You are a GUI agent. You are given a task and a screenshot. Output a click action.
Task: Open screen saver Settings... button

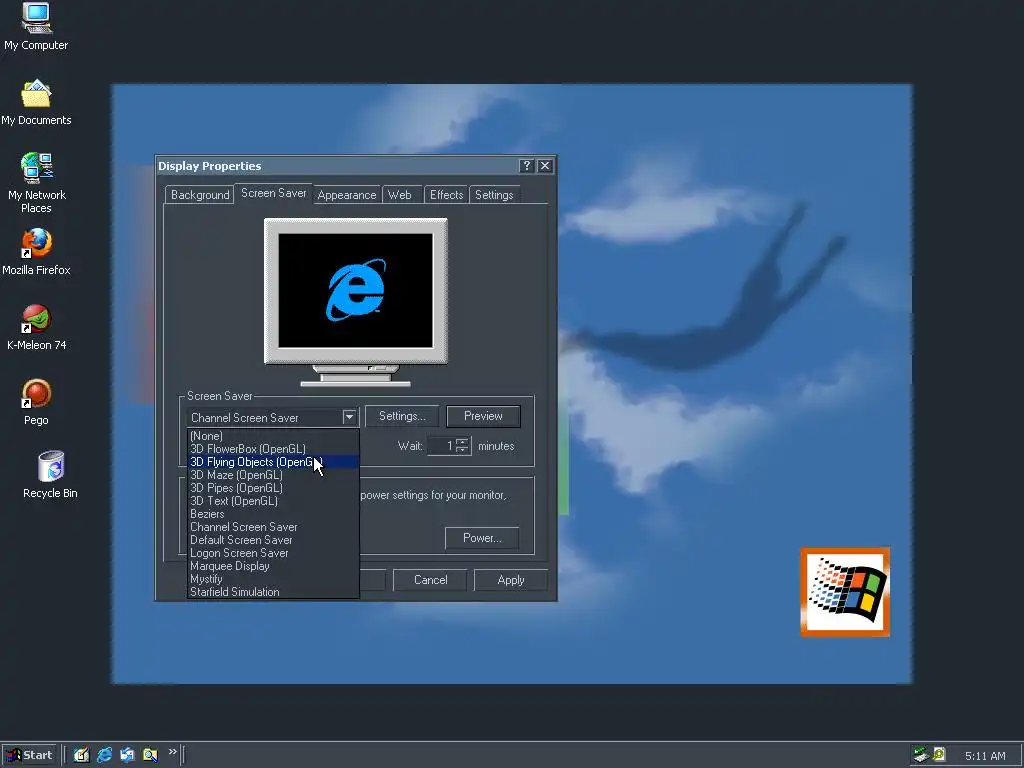[x=402, y=416]
